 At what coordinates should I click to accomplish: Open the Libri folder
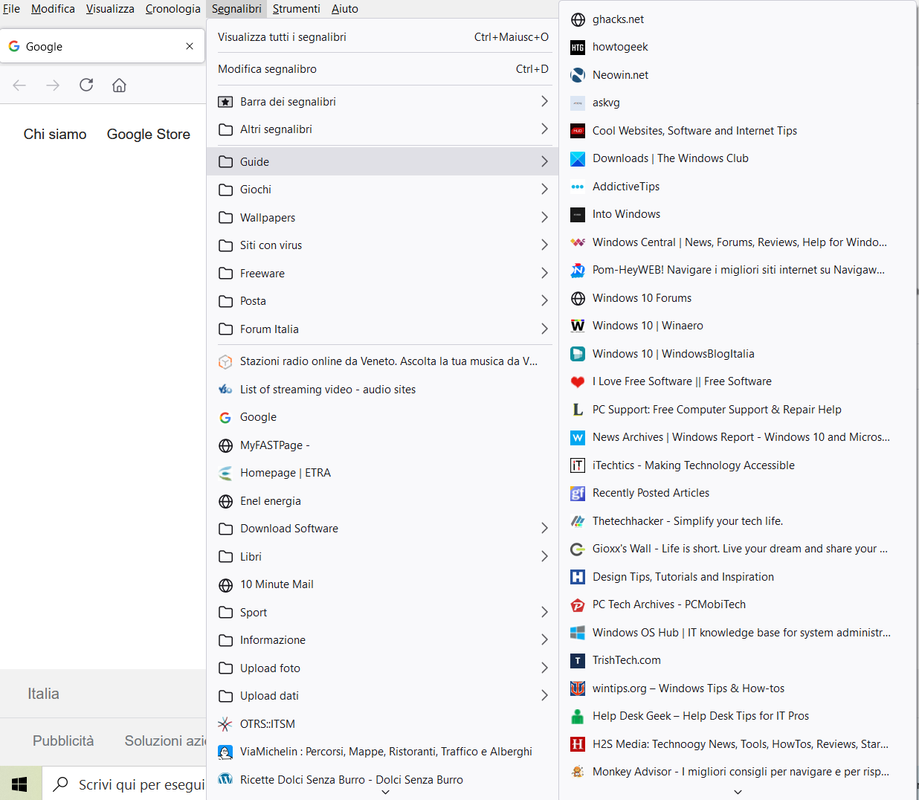(383, 557)
